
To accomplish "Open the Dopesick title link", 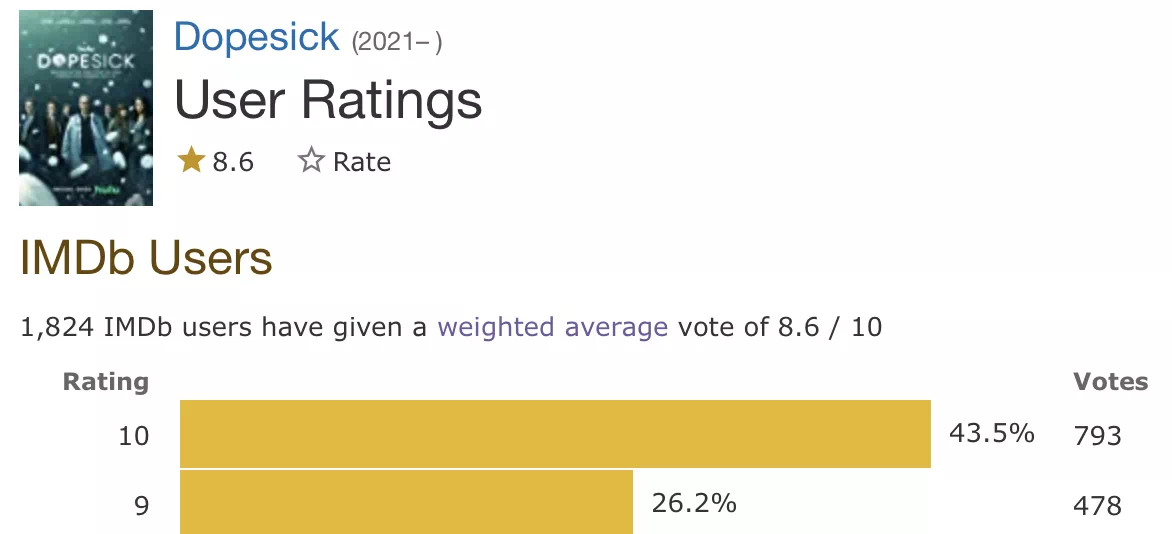I will (x=256, y=37).
